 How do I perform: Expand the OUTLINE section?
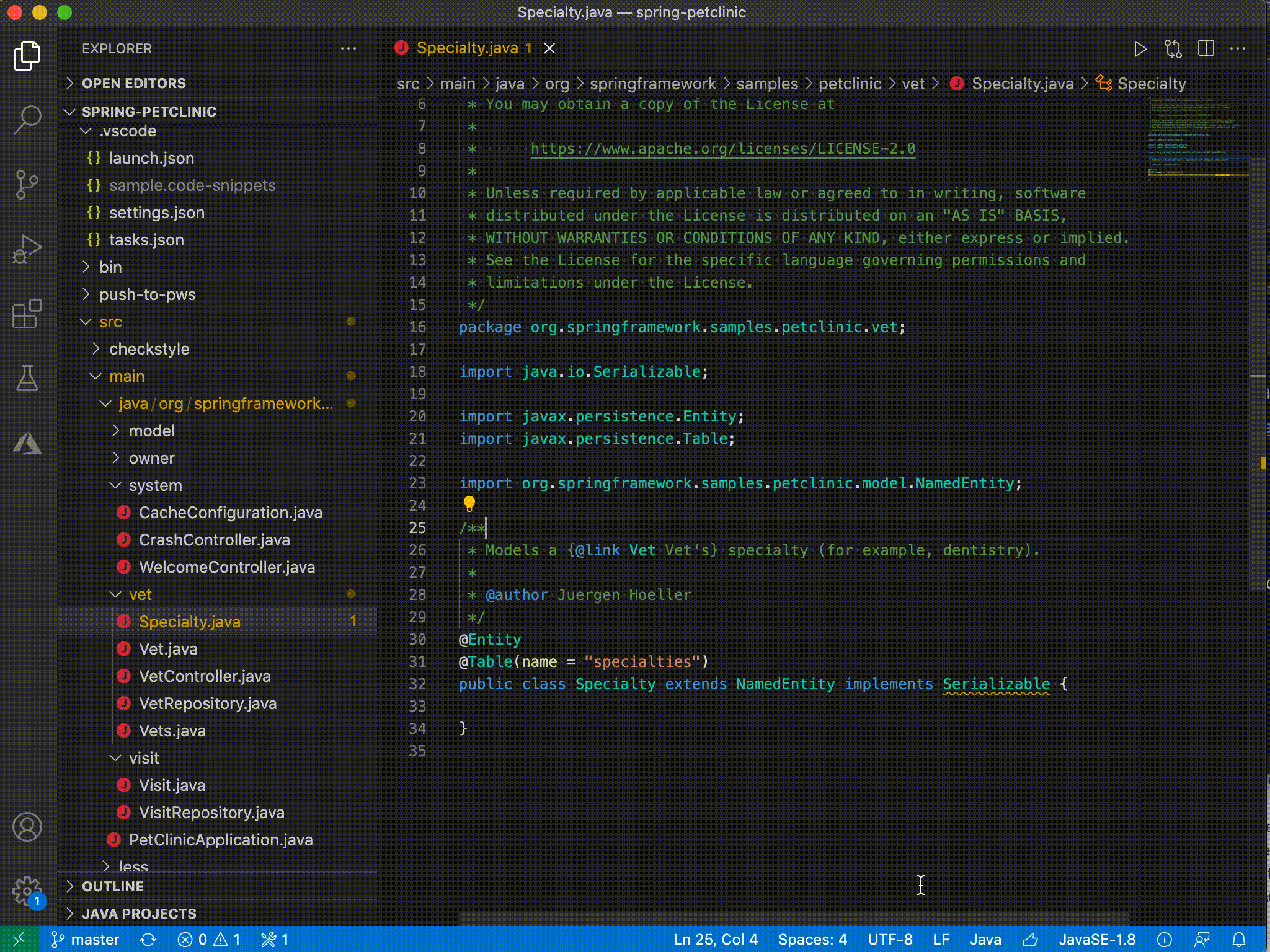[113, 886]
